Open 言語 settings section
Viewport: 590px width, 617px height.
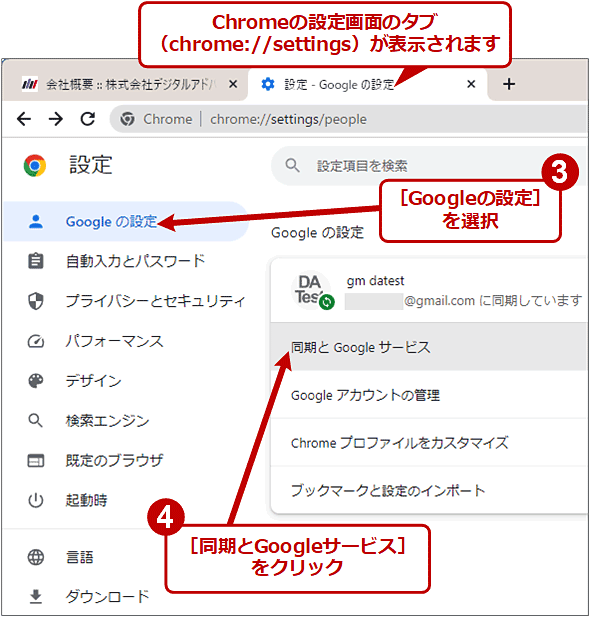[x=126, y=557]
